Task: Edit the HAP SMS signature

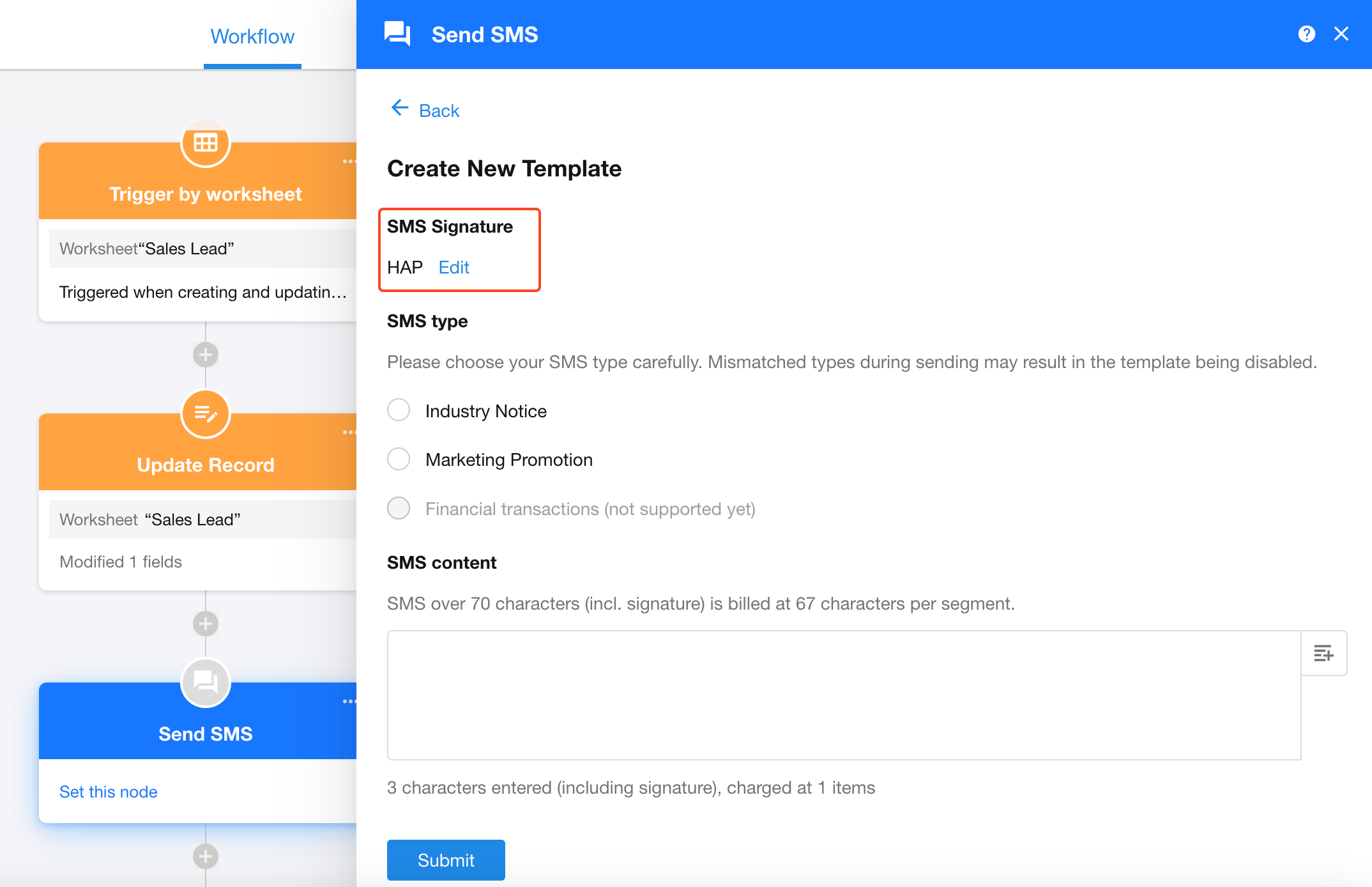Action: coord(454,267)
